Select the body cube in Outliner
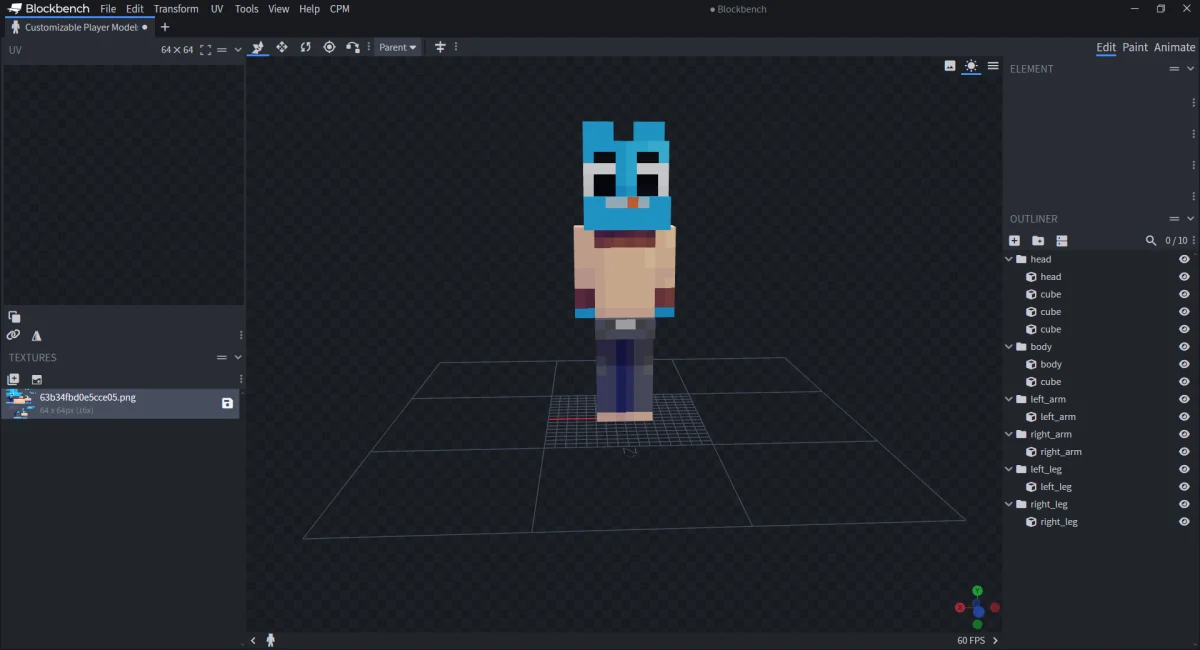1200x650 pixels. 1051,364
